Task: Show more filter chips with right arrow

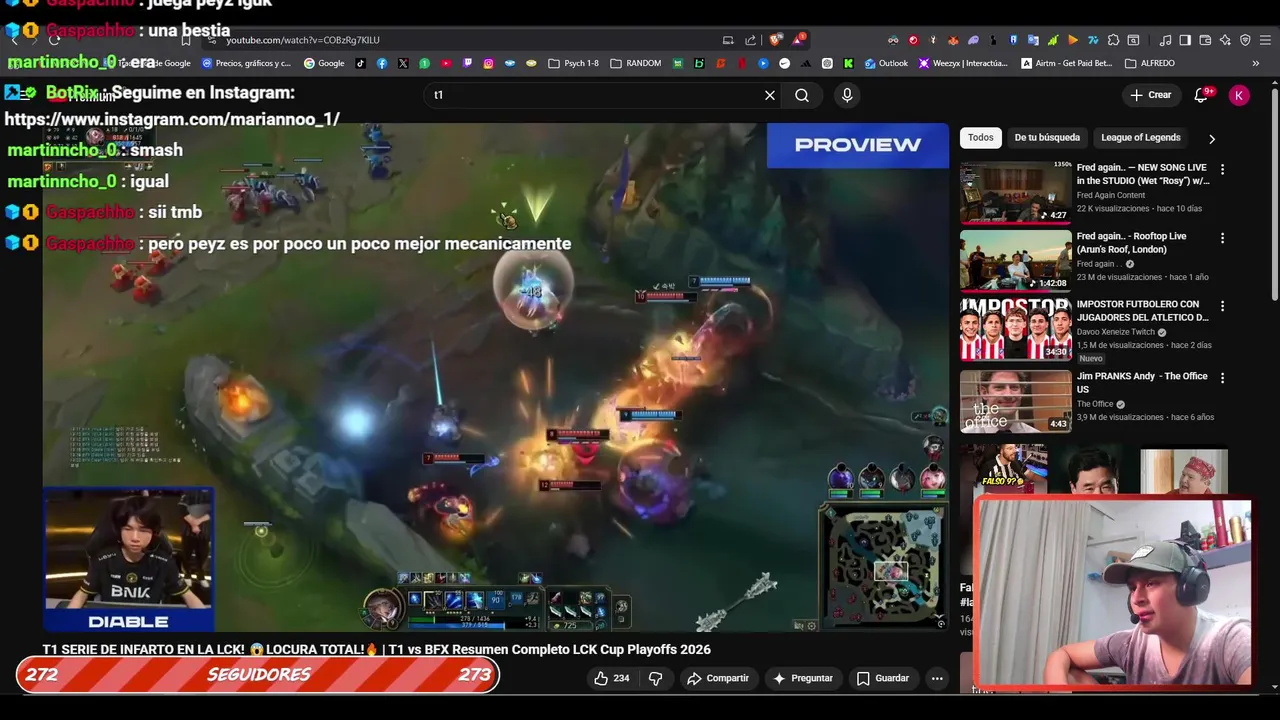Action: (1212, 139)
